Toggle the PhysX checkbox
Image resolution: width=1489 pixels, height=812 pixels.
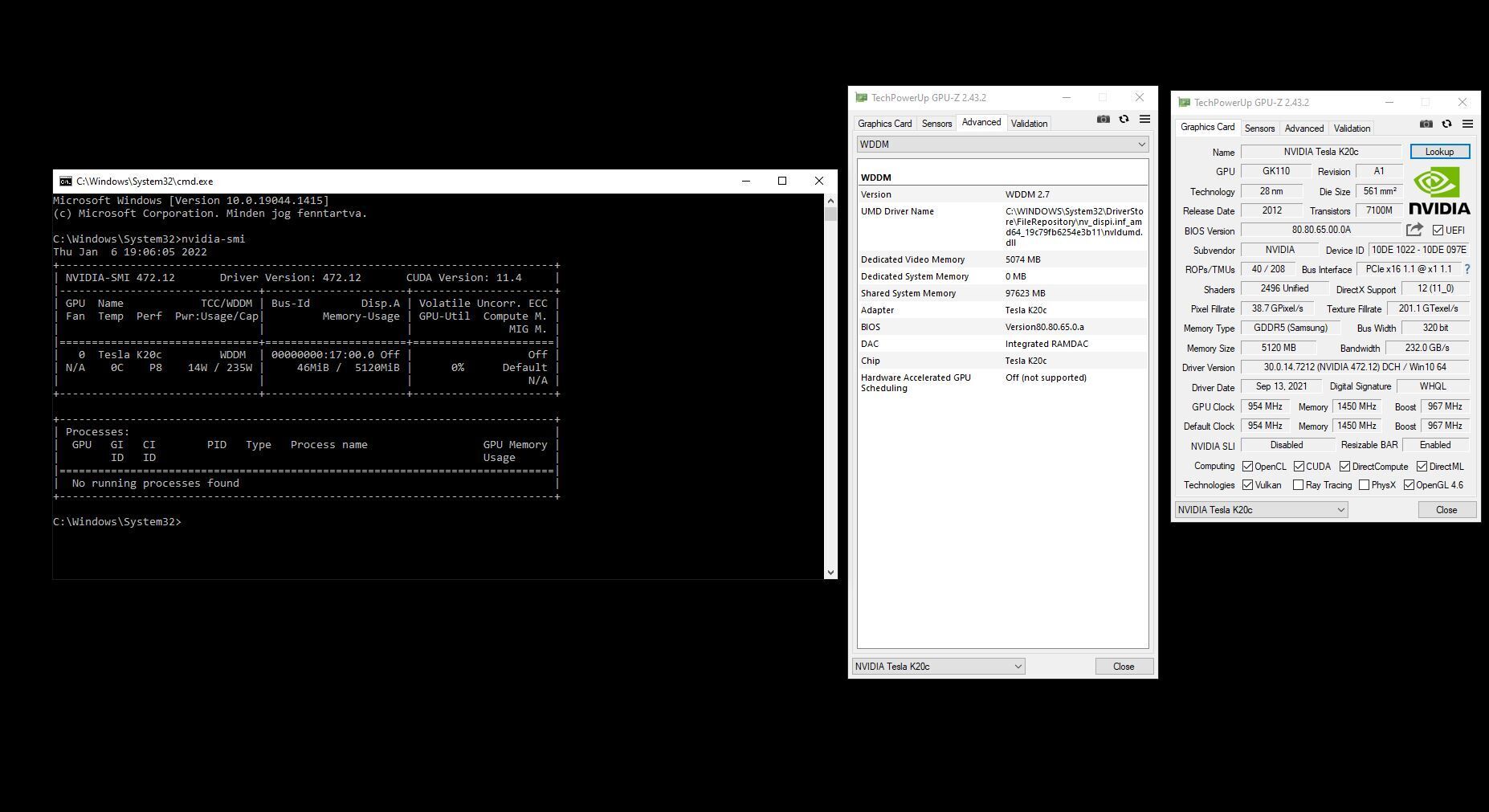(1364, 485)
